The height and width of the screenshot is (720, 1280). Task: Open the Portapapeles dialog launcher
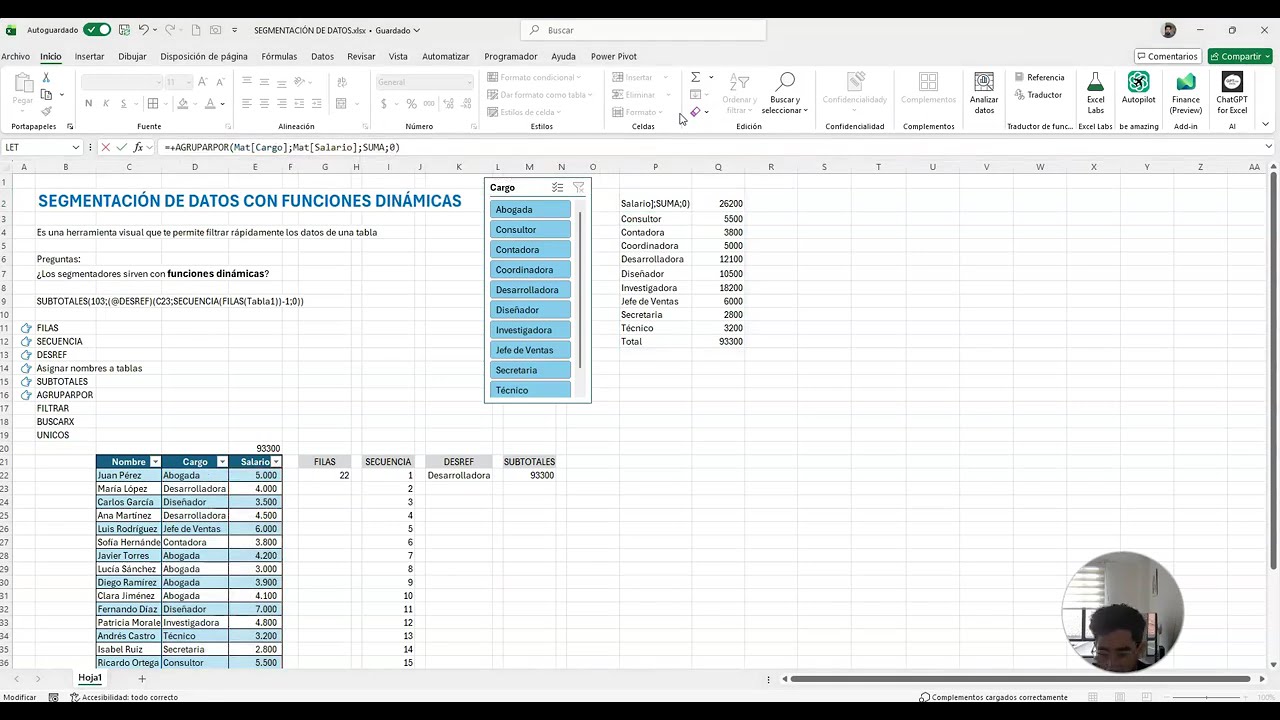(69, 126)
